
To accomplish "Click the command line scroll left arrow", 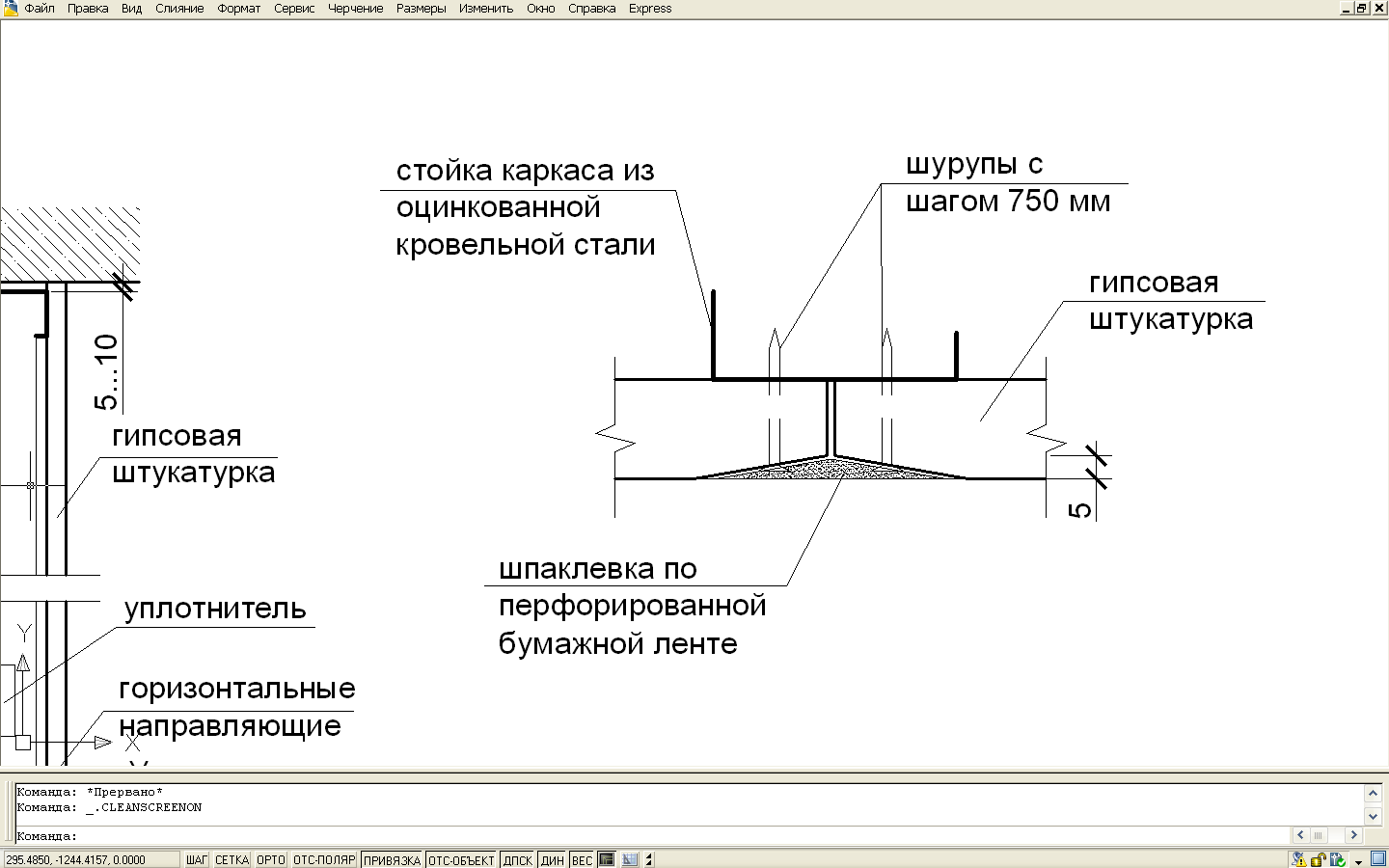I will tap(1300, 835).
